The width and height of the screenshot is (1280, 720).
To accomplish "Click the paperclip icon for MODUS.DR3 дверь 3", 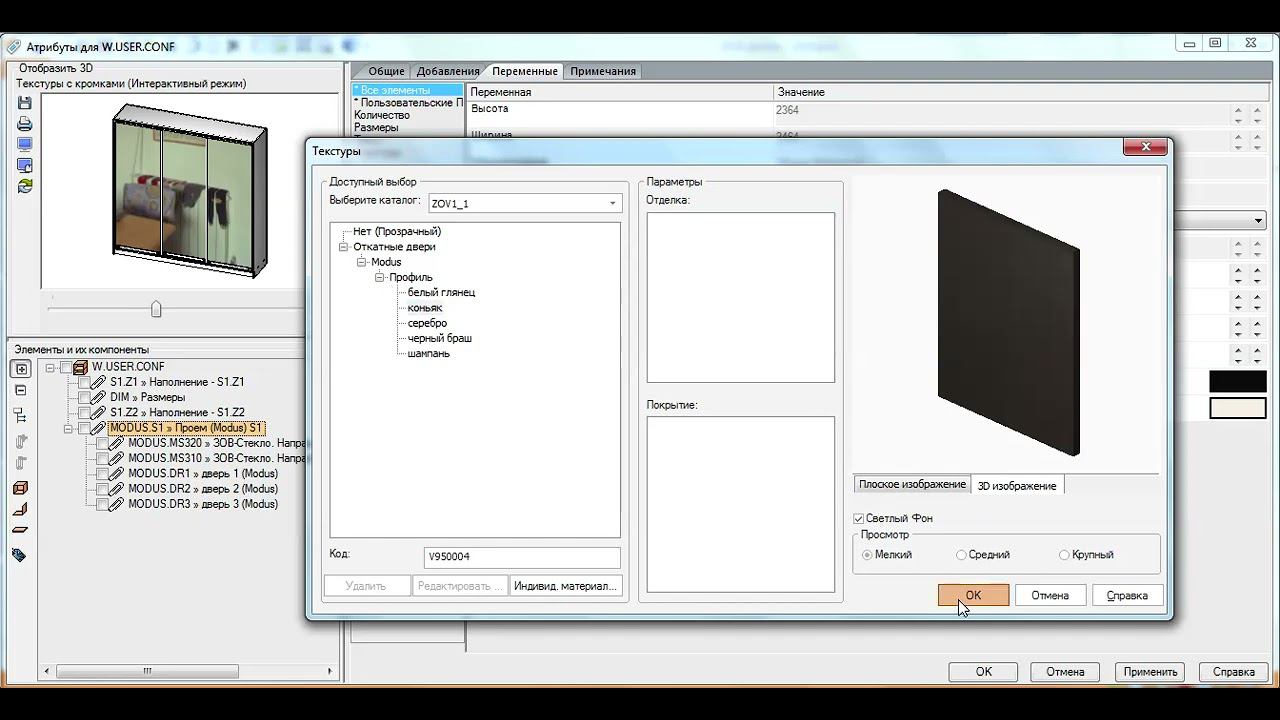I will coord(117,504).
